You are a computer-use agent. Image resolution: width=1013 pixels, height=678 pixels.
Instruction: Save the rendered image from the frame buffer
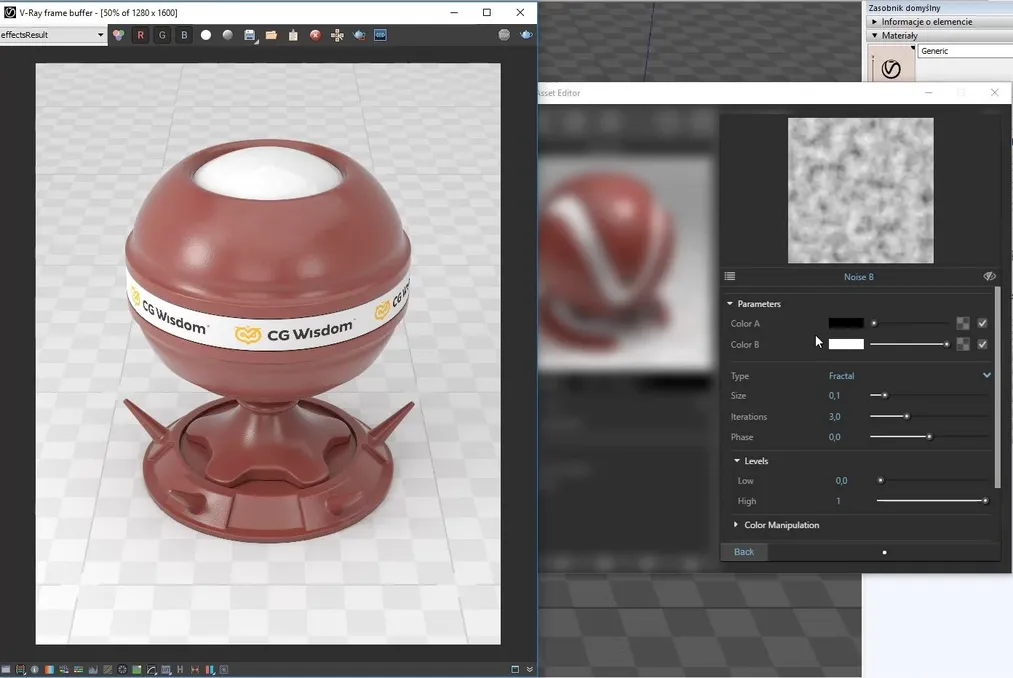click(248, 34)
